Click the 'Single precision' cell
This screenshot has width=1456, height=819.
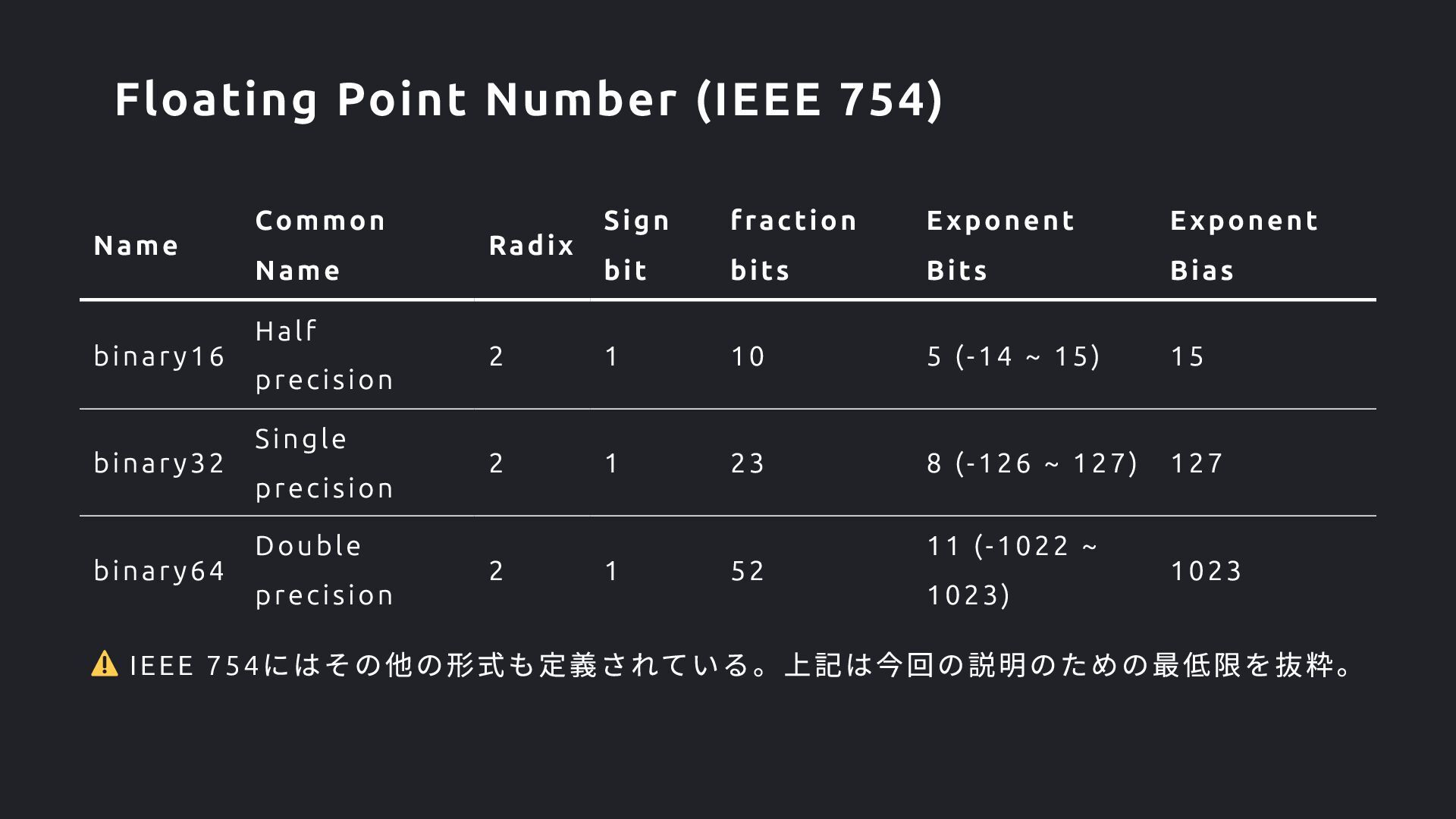point(325,463)
